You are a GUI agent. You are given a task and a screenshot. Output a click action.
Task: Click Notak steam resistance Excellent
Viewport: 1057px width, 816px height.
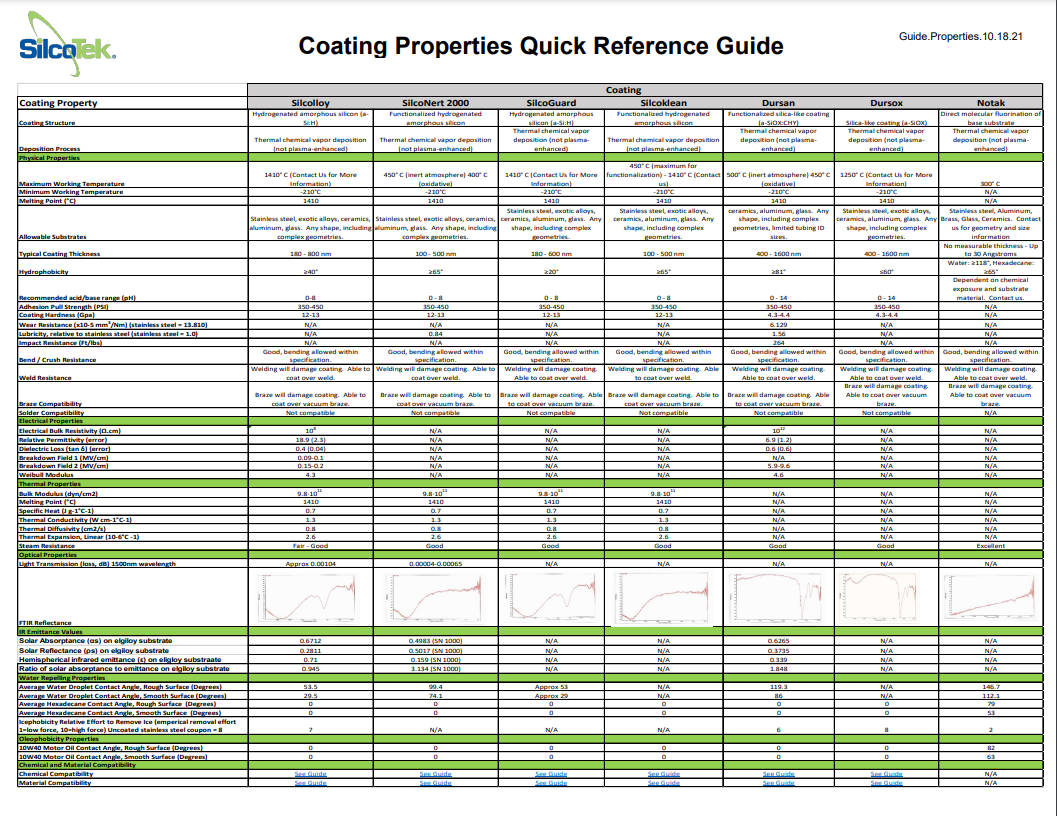point(990,546)
